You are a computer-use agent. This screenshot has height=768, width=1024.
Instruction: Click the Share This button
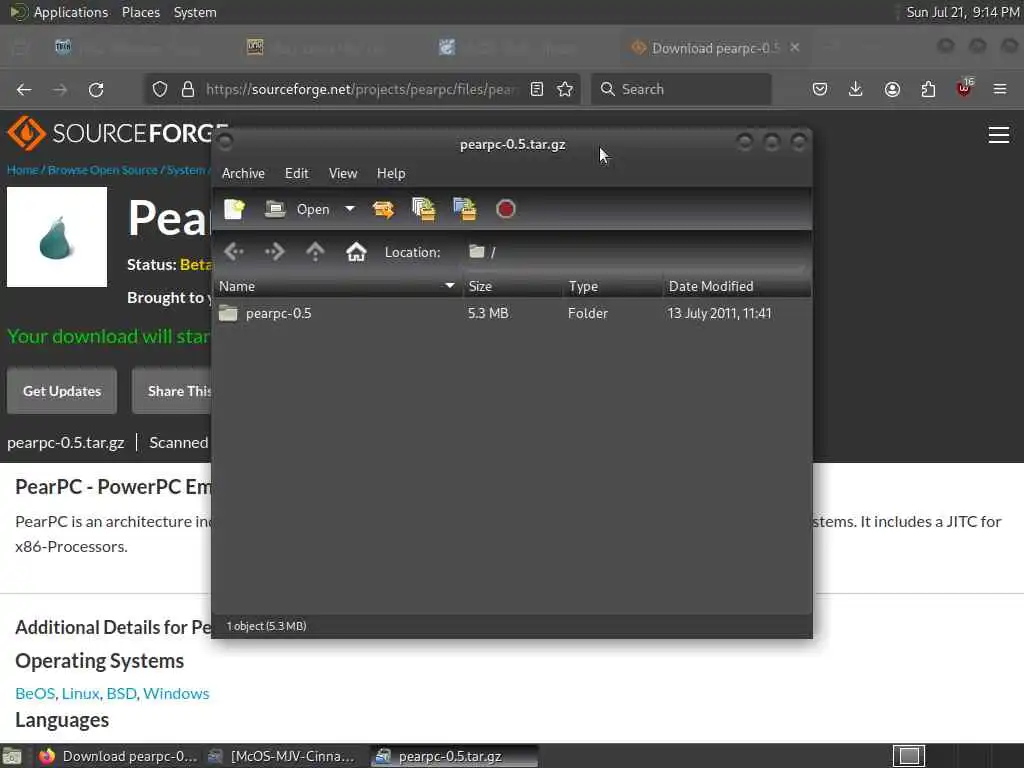tap(172, 391)
